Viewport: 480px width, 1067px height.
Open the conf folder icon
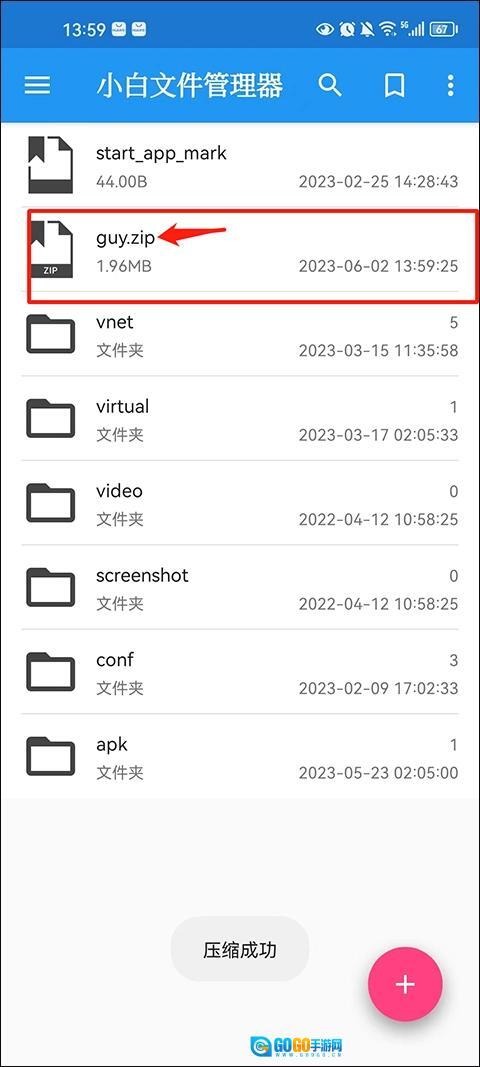coord(50,671)
